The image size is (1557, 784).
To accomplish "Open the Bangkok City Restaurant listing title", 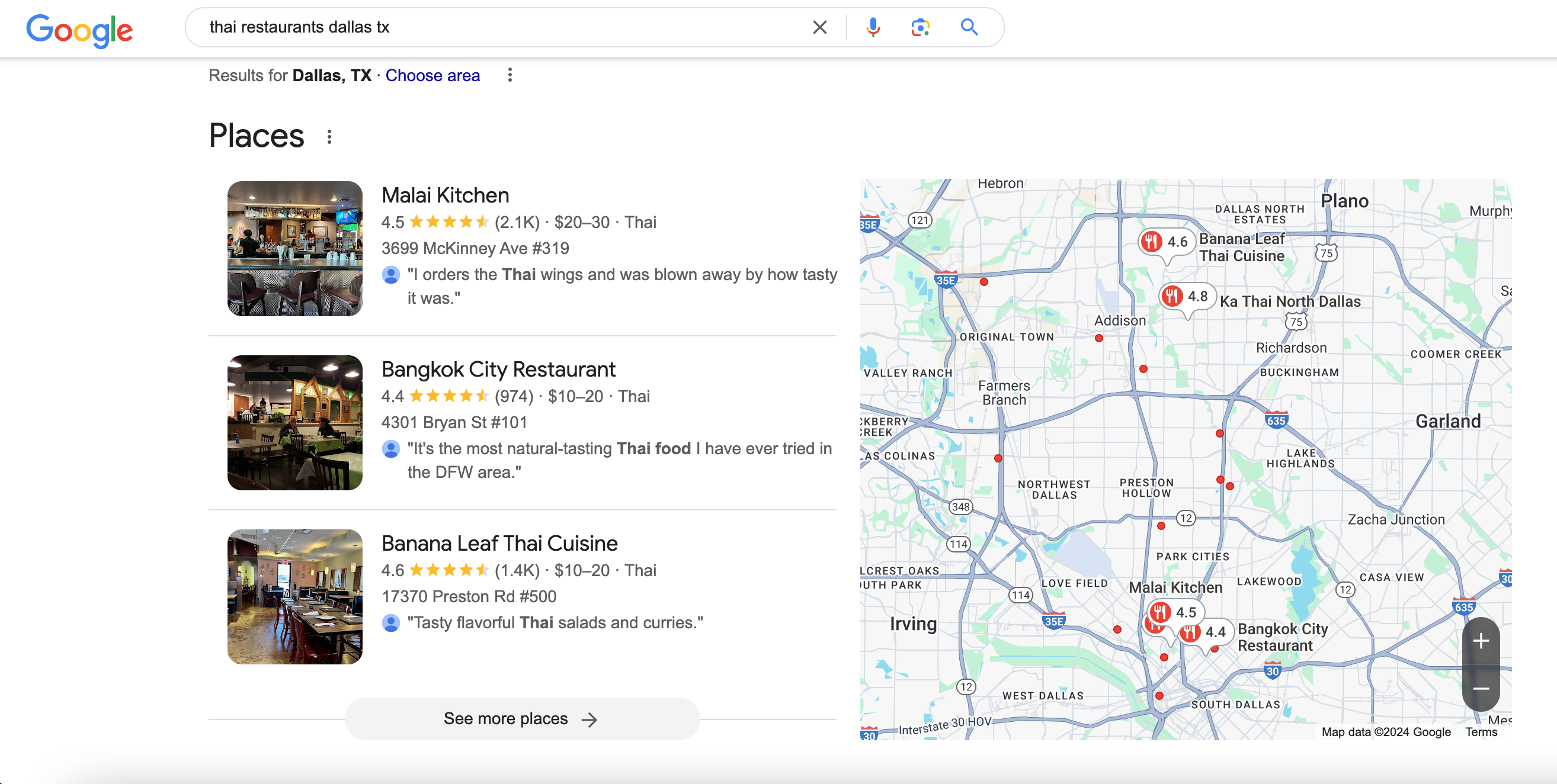I will [x=499, y=369].
